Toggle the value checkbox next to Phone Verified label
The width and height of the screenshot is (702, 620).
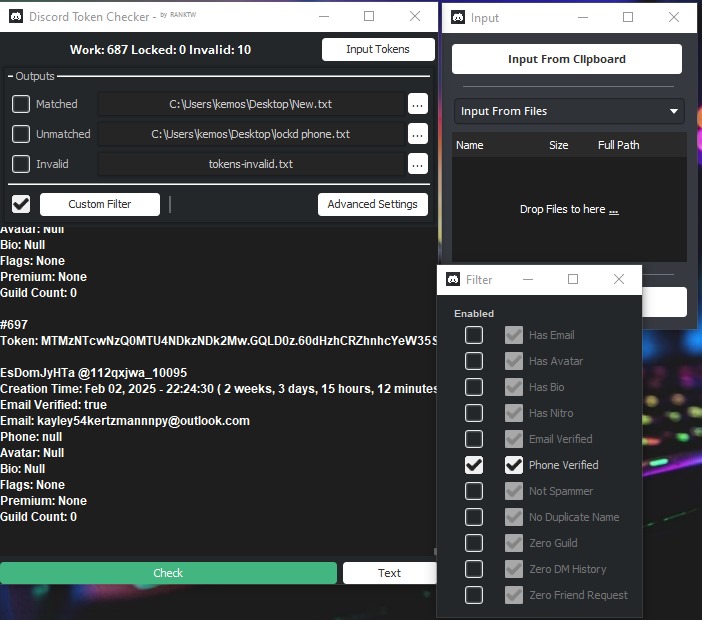pos(514,465)
